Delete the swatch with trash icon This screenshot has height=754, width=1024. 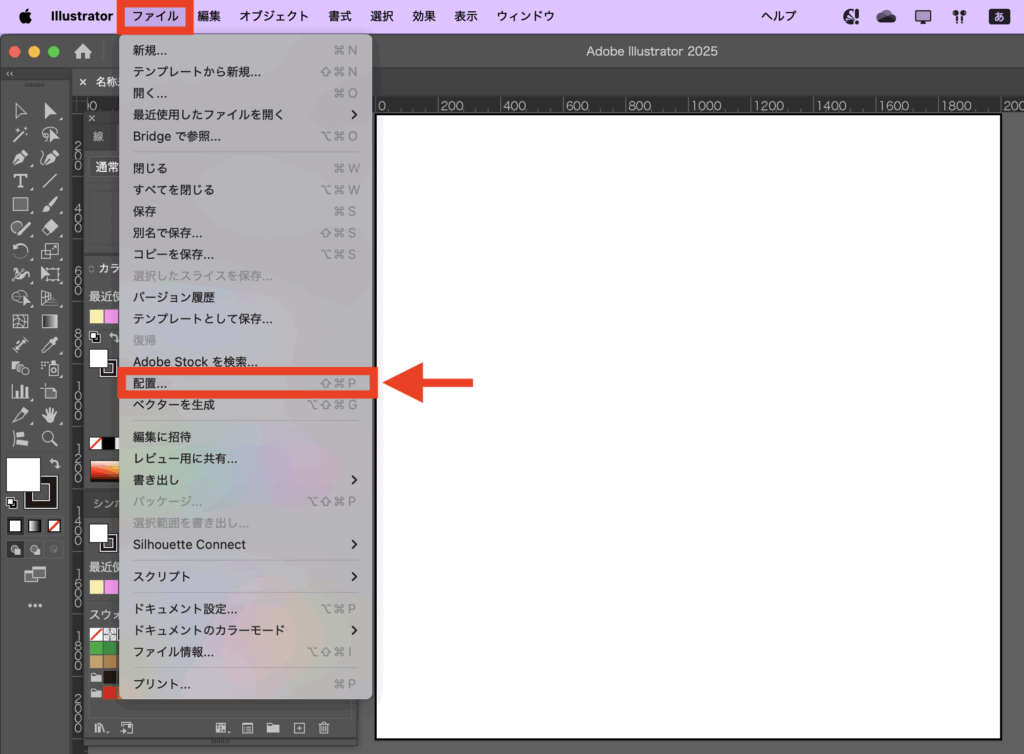(x=324, y=728)
